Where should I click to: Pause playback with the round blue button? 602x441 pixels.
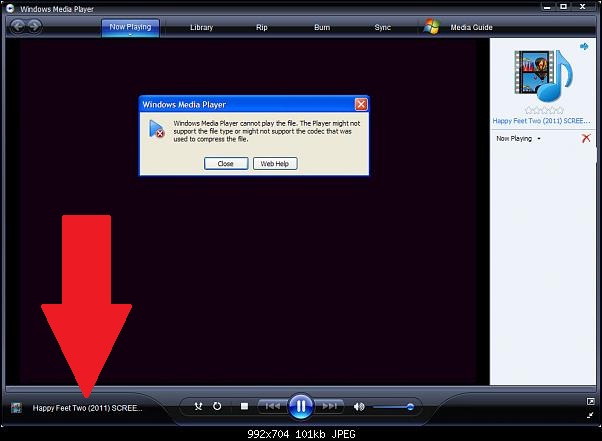click(301, 406)
